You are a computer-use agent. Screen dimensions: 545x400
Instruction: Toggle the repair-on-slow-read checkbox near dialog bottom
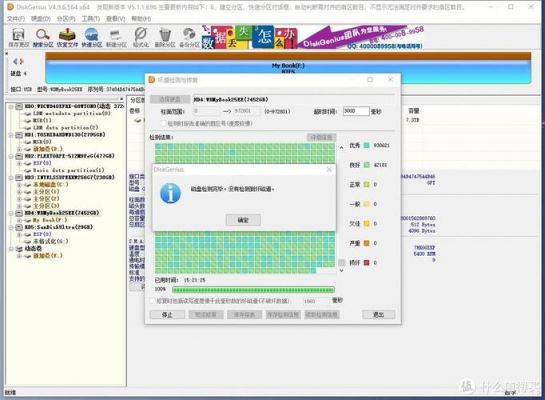pos(153,301)
